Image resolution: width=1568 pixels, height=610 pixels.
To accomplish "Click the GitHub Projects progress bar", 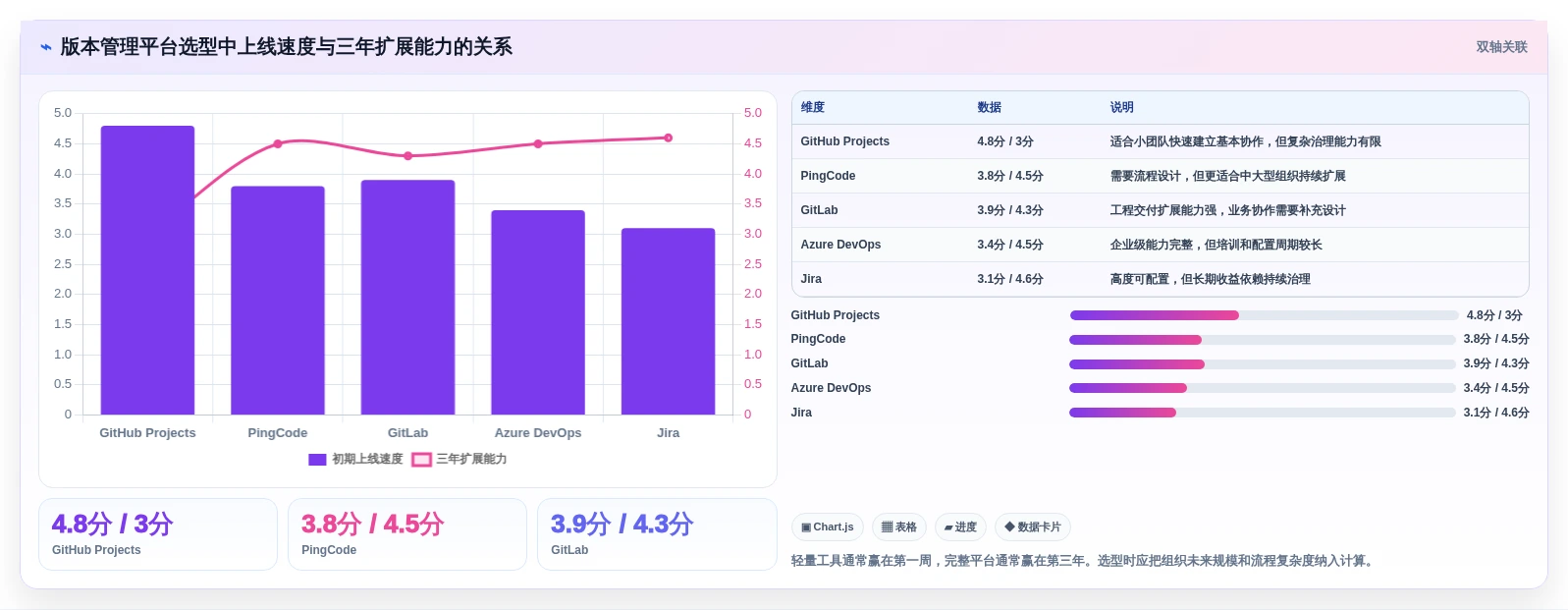I will (x=1264, y=315).
